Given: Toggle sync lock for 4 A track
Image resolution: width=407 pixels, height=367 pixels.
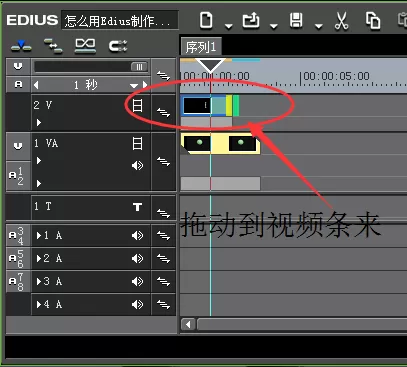Looking at the screenshot, I should point(163,304).
